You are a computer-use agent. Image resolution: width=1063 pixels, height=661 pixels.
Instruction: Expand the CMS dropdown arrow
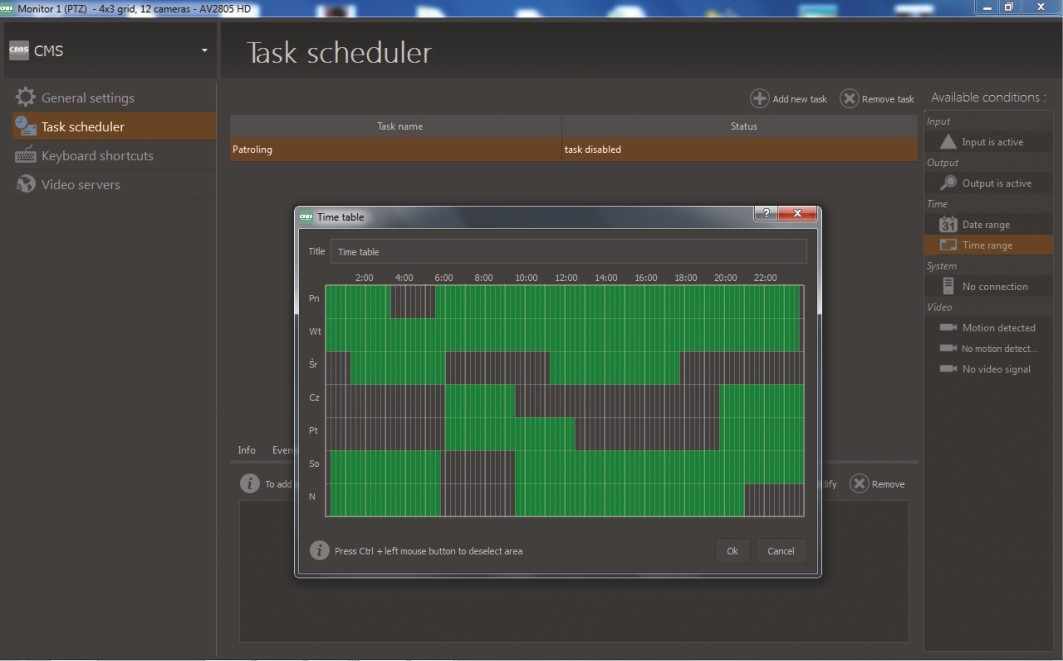point(204,51)
